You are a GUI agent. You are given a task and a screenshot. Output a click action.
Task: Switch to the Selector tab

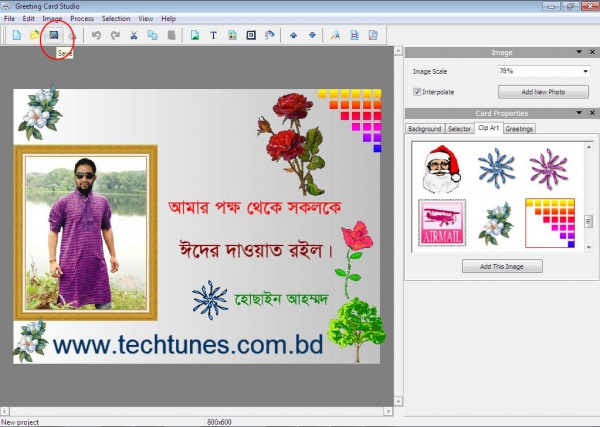pos(459,129)
